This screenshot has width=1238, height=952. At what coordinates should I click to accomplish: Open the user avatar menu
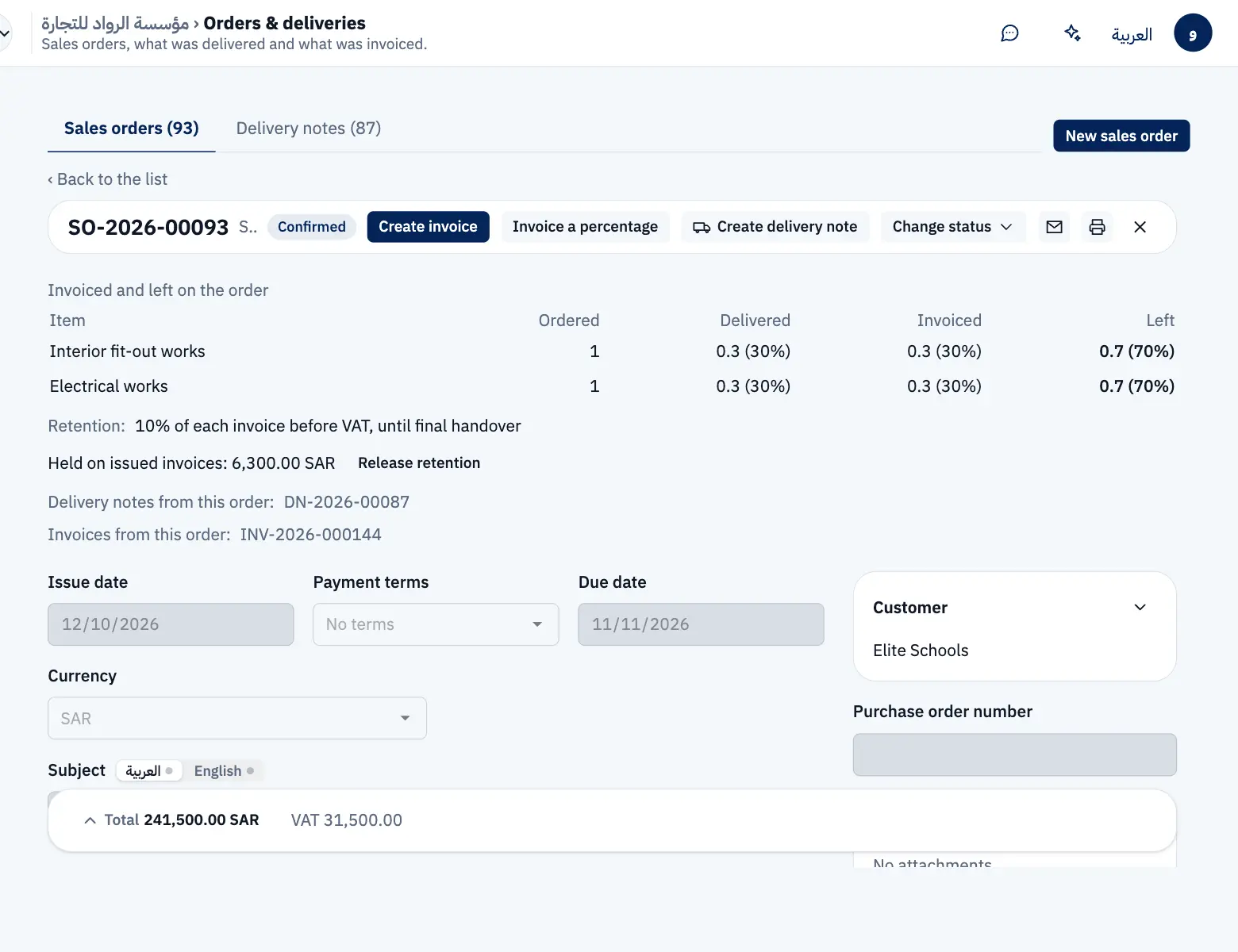point(1193,33)
